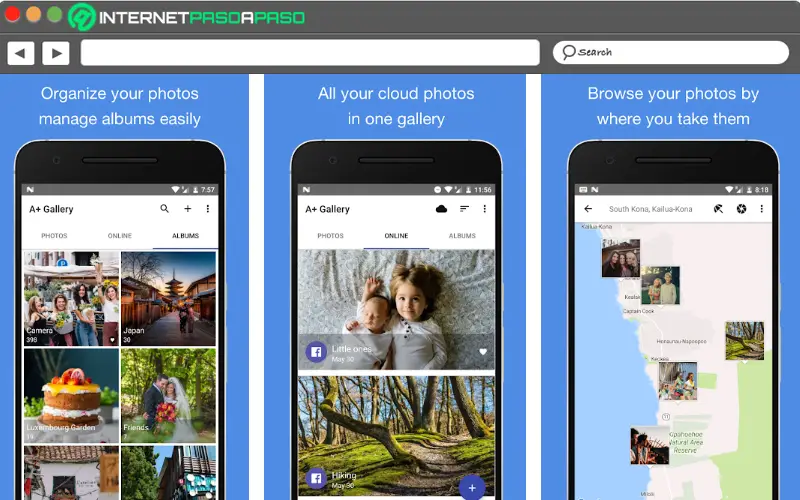
Task: Open overflow menu in middle phone
Action: point(485,209)
